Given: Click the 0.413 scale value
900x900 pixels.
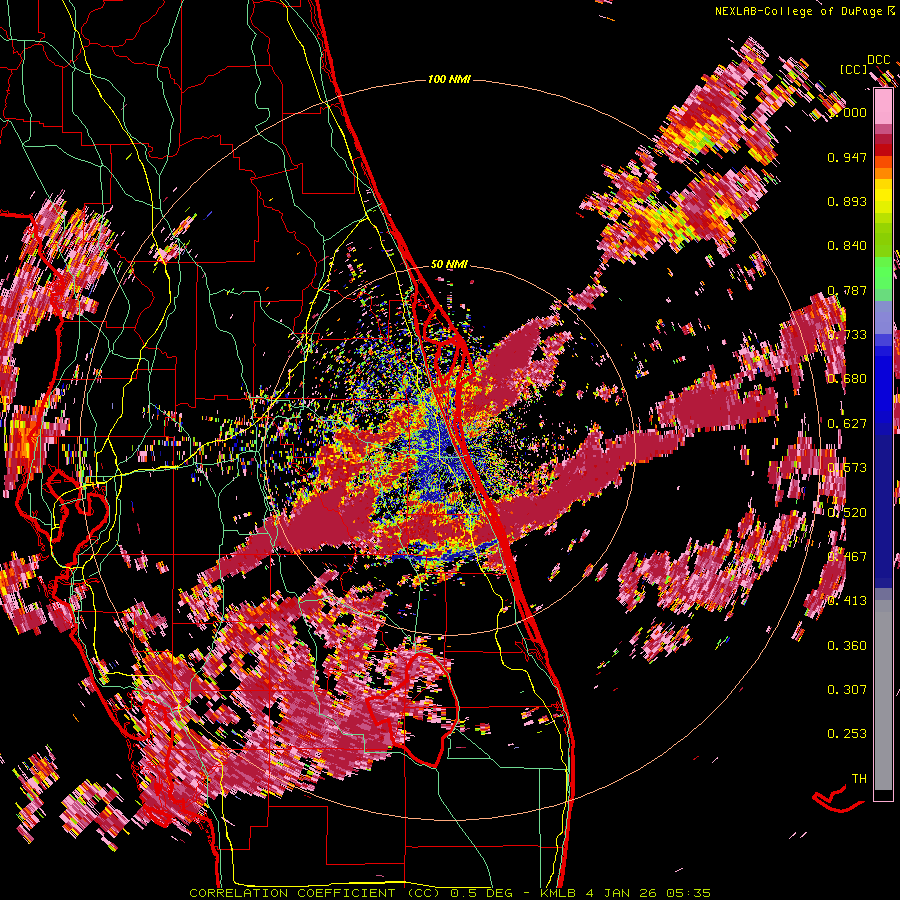Looking at the screenshot, I should point(847,601).
